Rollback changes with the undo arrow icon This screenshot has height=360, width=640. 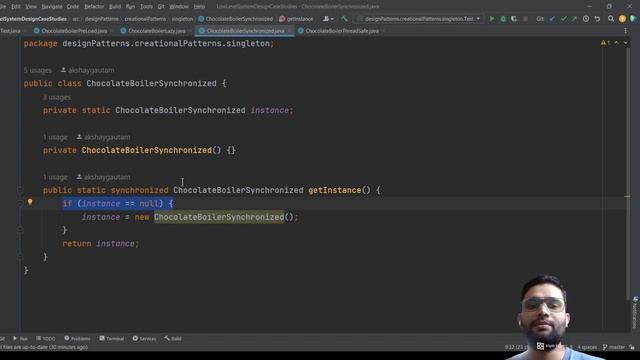click(597, 19)
